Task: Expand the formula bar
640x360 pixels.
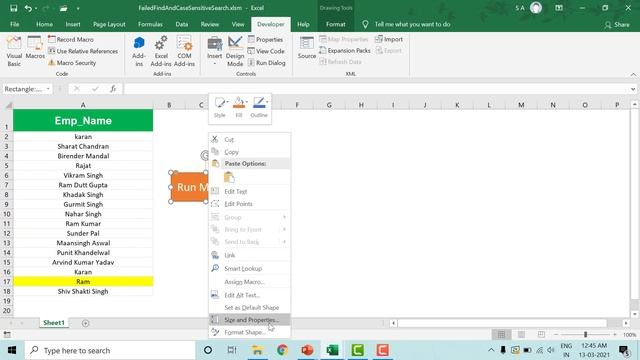Action: [x=633, y=89]
